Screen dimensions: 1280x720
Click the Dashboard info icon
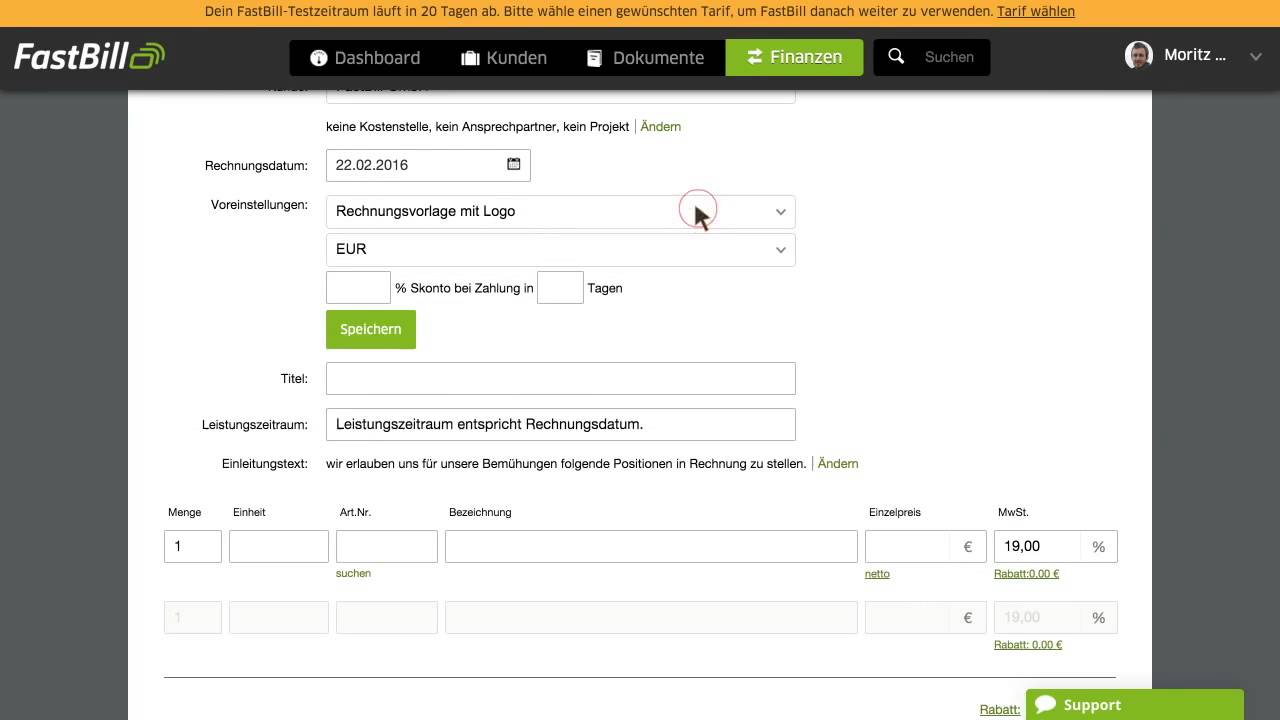pyautogui.click(x=319, y=58)
